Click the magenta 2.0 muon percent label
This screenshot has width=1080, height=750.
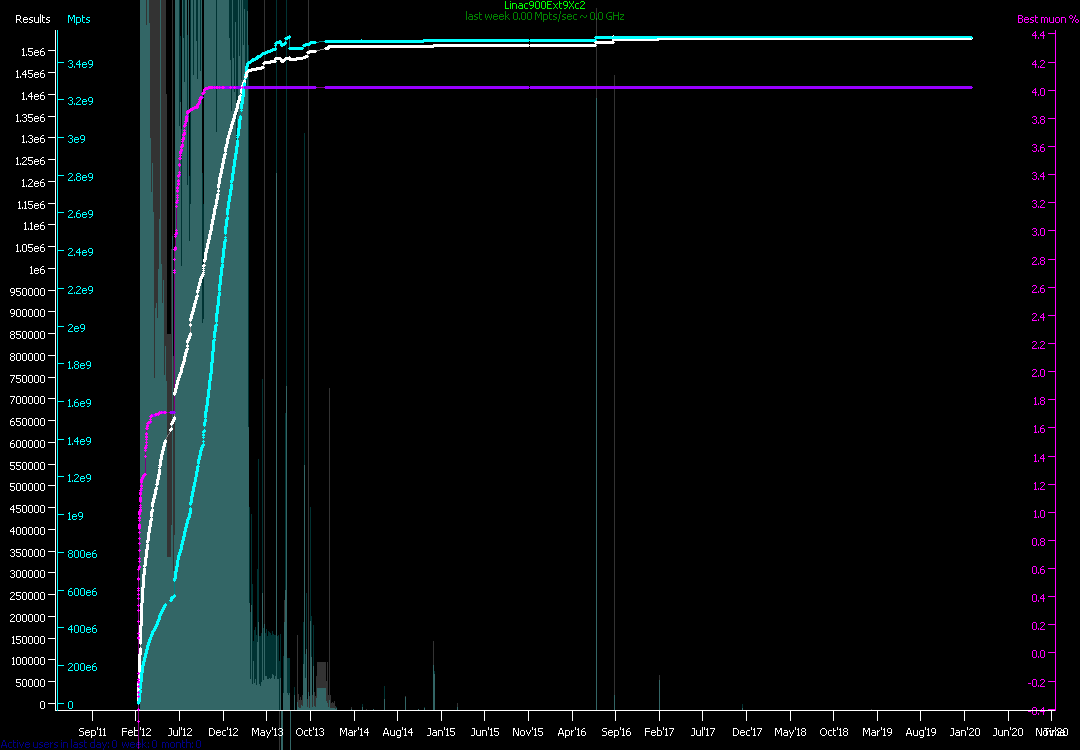pos(1039,372)
